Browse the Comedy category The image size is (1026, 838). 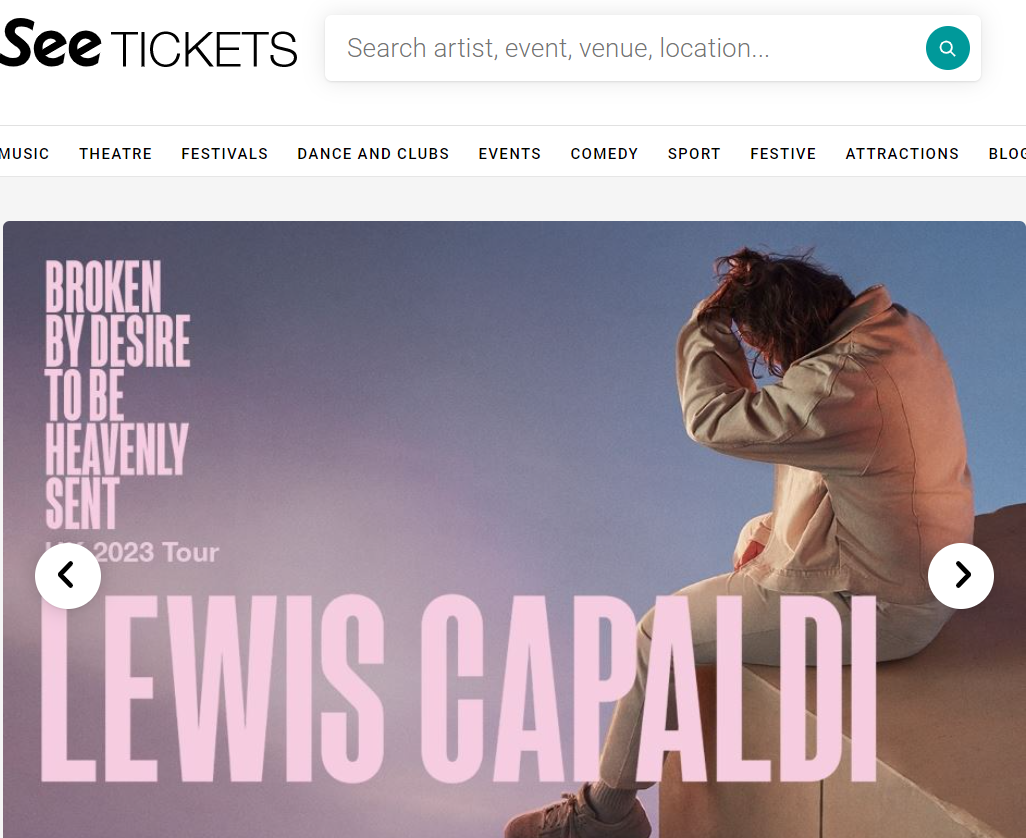[604, 154]
